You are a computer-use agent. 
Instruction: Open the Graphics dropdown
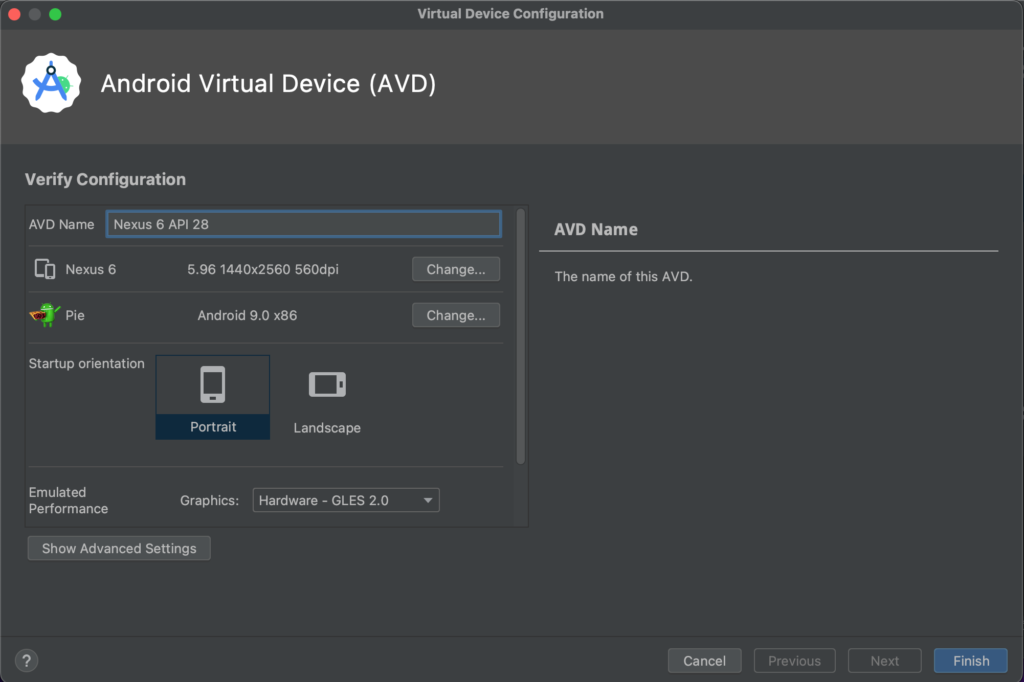tap(345, 500)
